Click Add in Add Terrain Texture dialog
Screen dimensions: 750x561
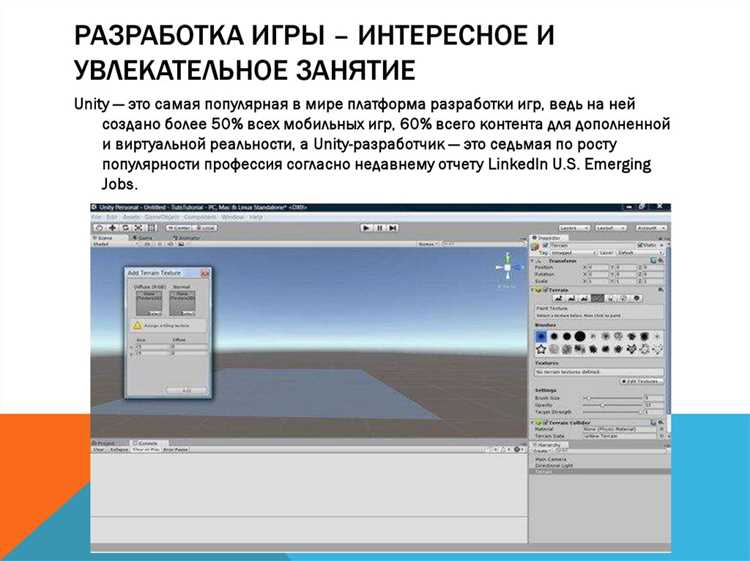[x=187, y=390]
